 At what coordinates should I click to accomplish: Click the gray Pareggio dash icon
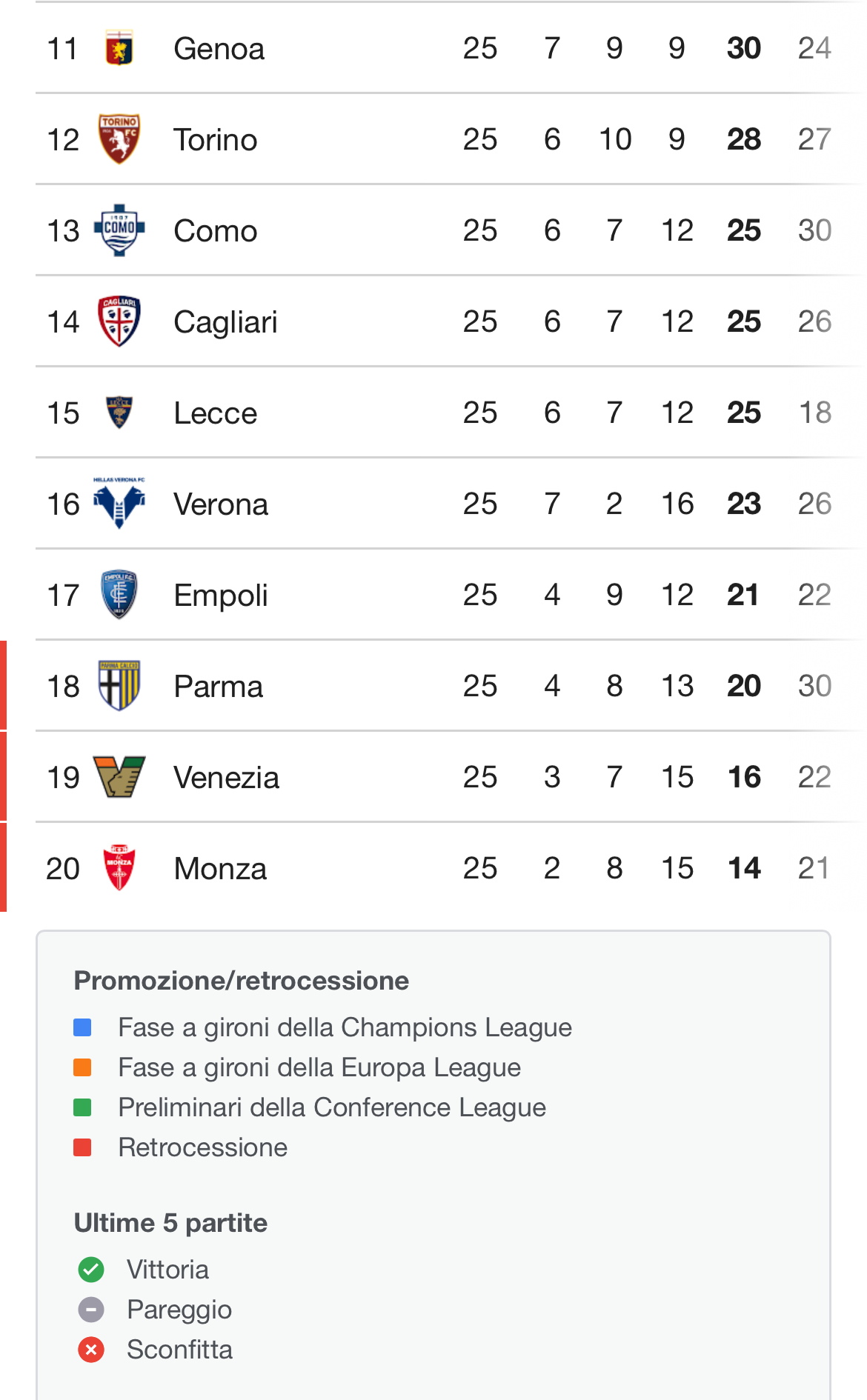point(91,1310)
